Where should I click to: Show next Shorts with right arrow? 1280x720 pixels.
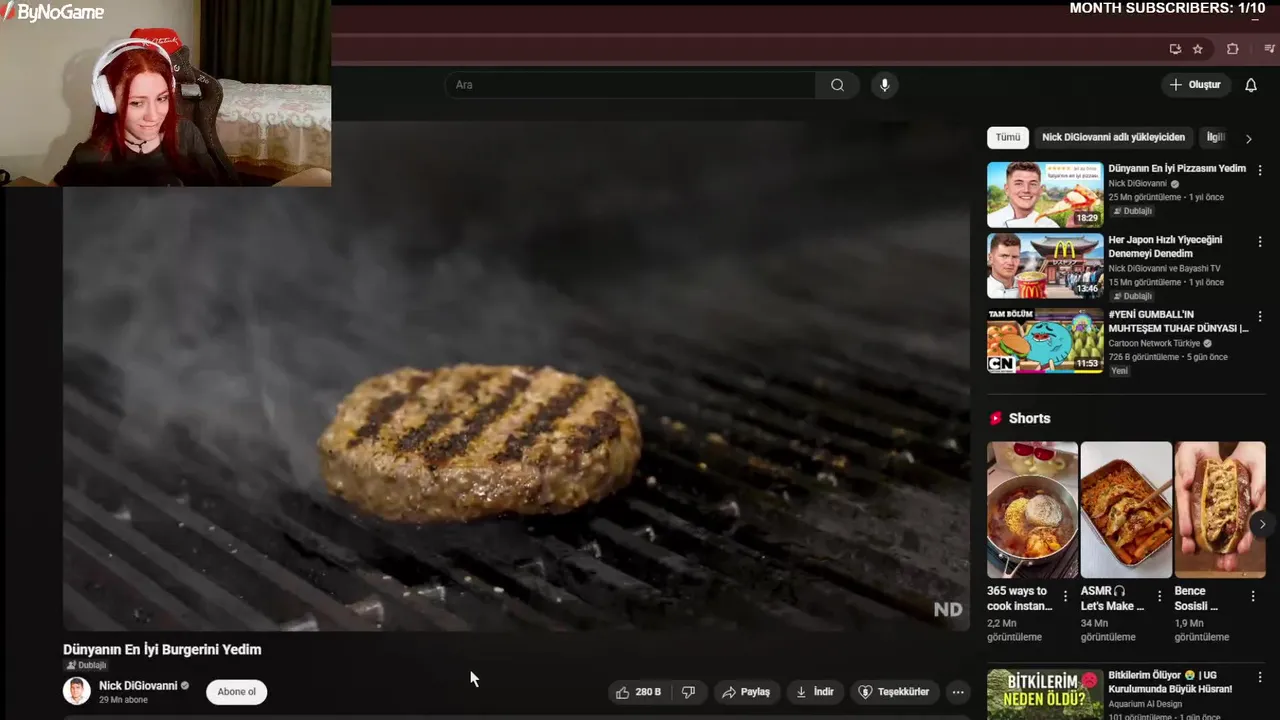[1262, 524]
